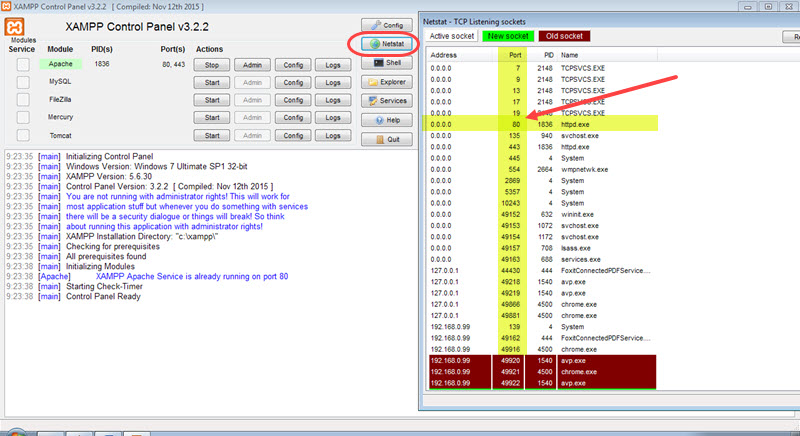Start the MySQL module
The image size is (800, 436).
212,83
